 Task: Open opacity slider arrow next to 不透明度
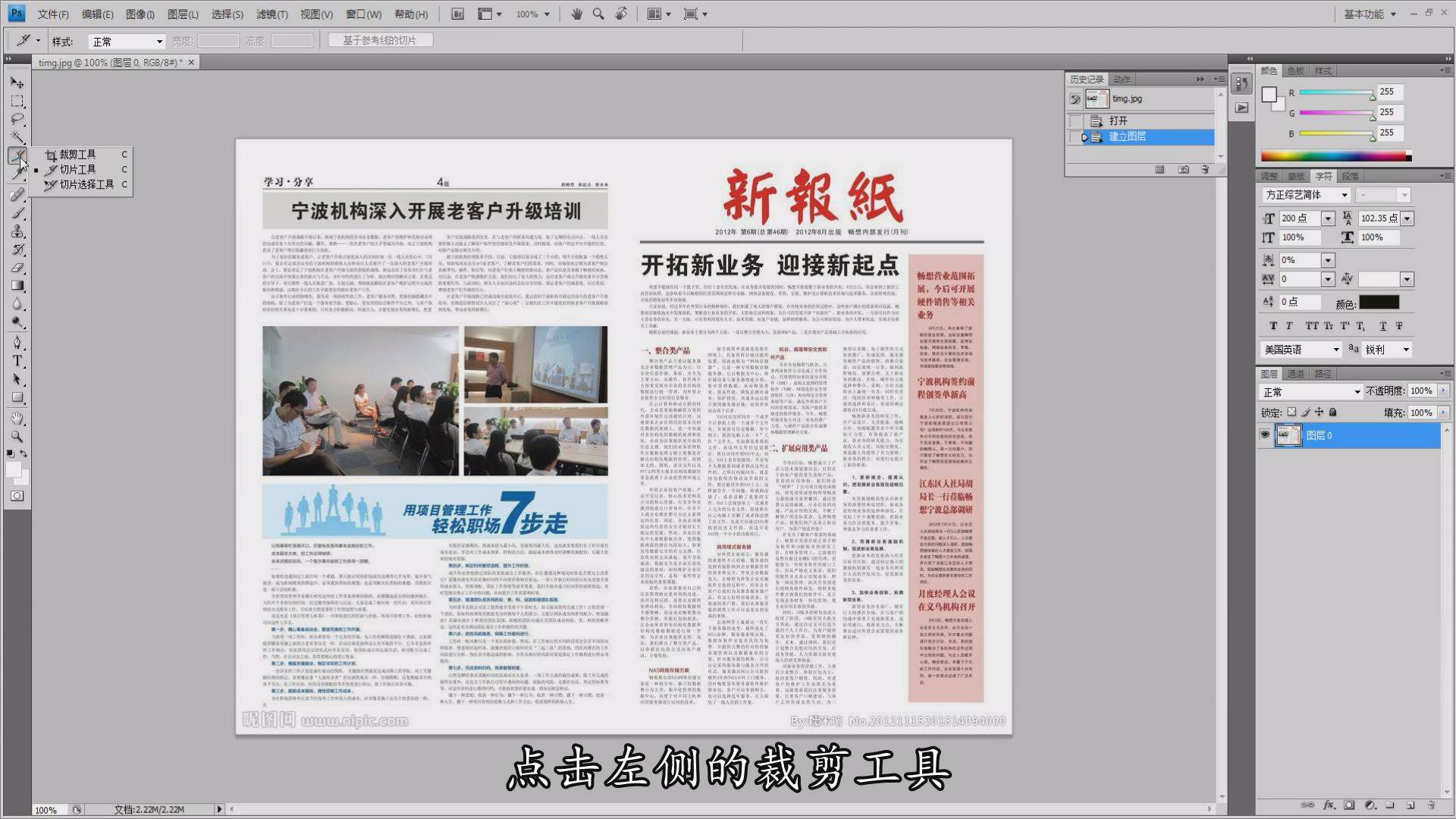pyautogui.click(x=1443, y=391)
